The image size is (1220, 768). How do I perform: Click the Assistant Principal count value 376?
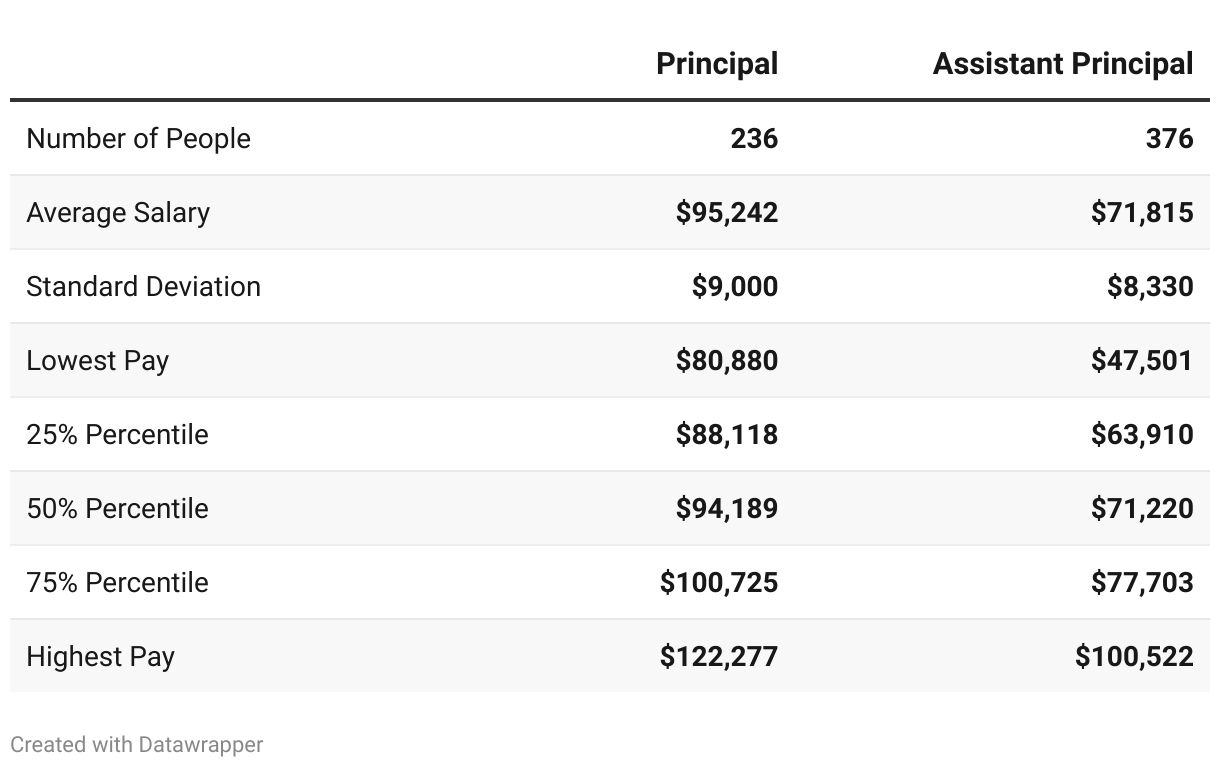(1169, 139)
